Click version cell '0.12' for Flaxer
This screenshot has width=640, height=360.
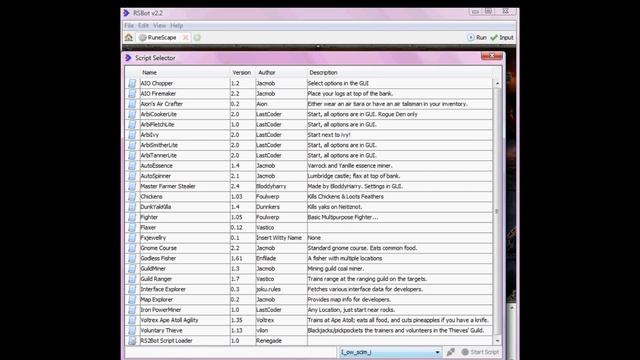[x=236, y=227]
